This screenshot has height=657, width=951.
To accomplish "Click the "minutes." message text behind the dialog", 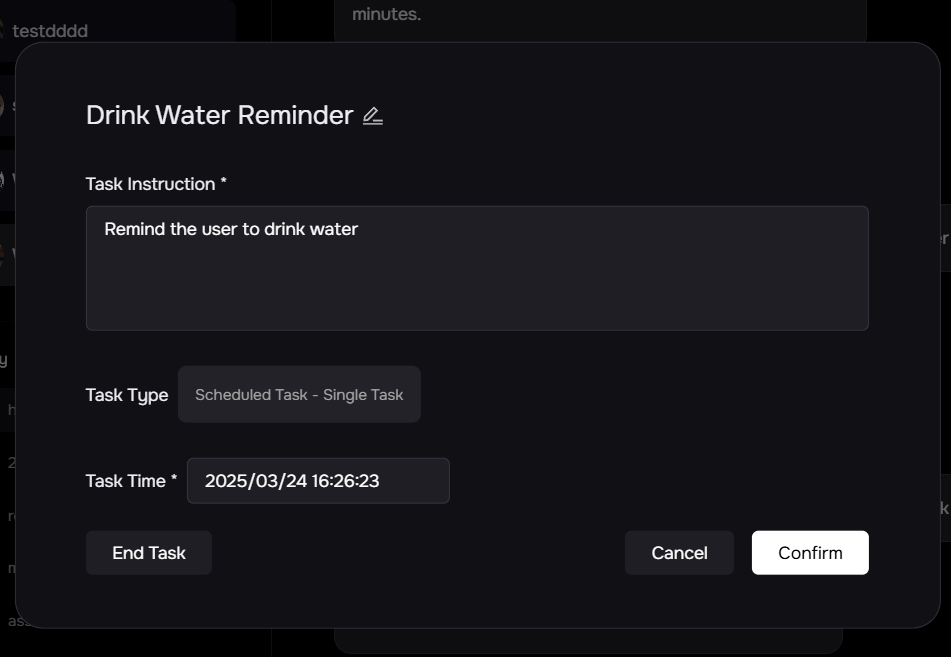I will pyautogui.click(x=386, y=14).
